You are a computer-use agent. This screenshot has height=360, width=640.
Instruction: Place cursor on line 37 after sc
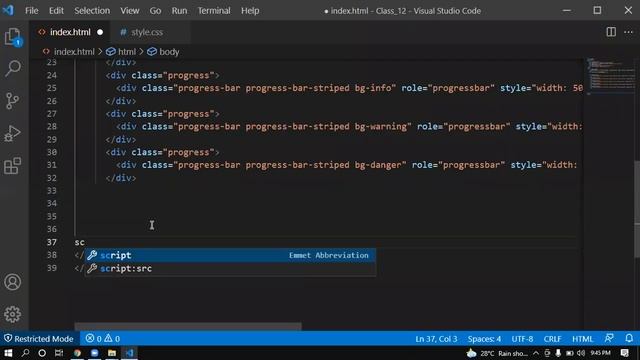click(85, 242)
